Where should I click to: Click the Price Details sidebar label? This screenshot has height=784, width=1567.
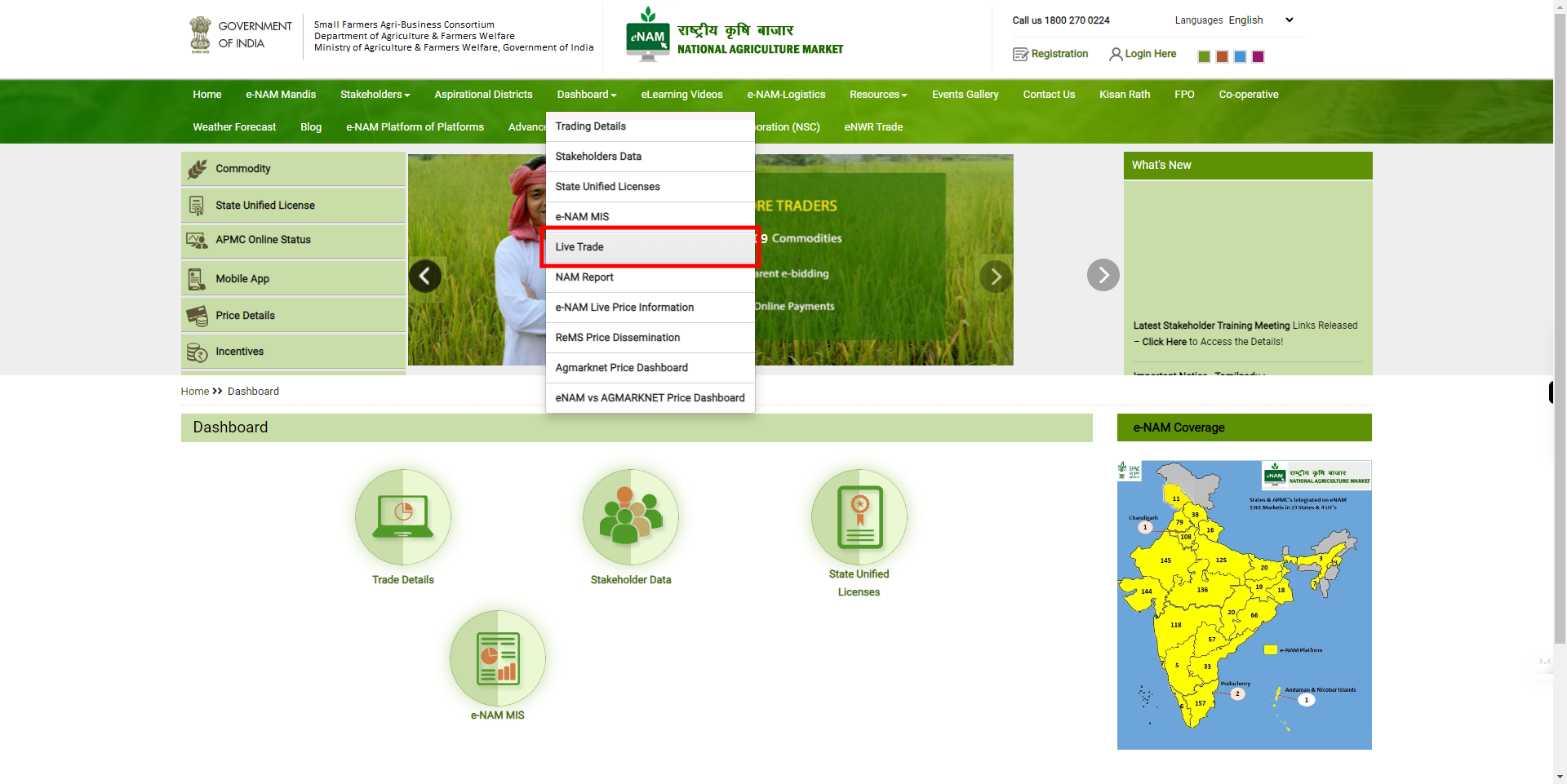(x=245, y=316)
